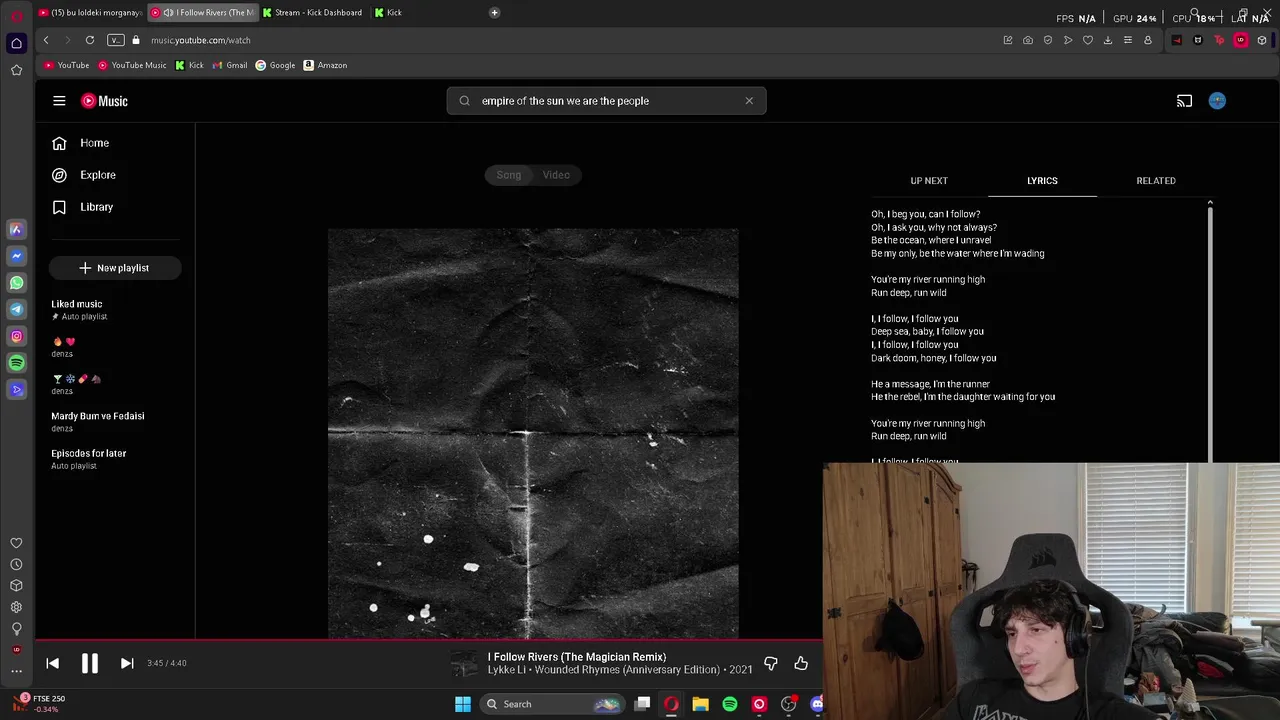
Task: Open the Gmail bookmark
Action: click(230, 65)
